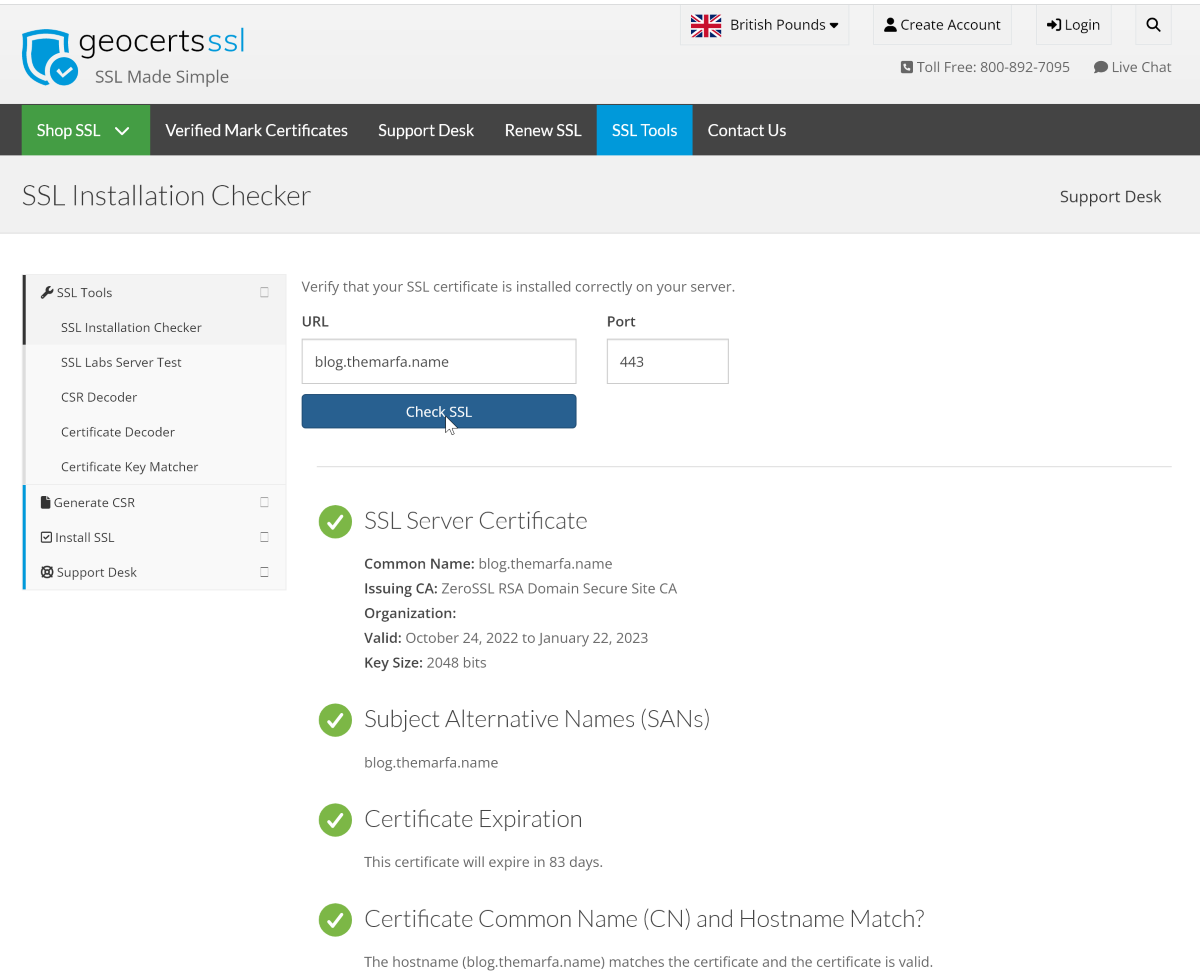Click the document icon beside Generate CSR
The width and height of the screenshot is (1200, 974).
(44, 501)
